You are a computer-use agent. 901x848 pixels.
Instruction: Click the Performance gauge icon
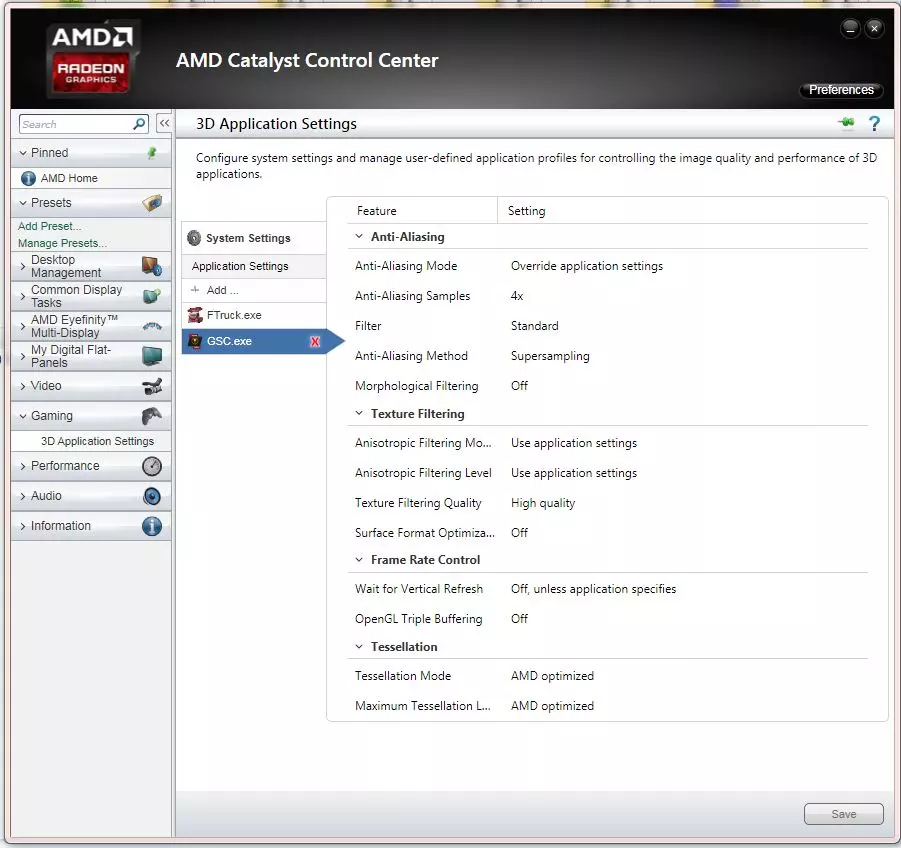(152, 466)
